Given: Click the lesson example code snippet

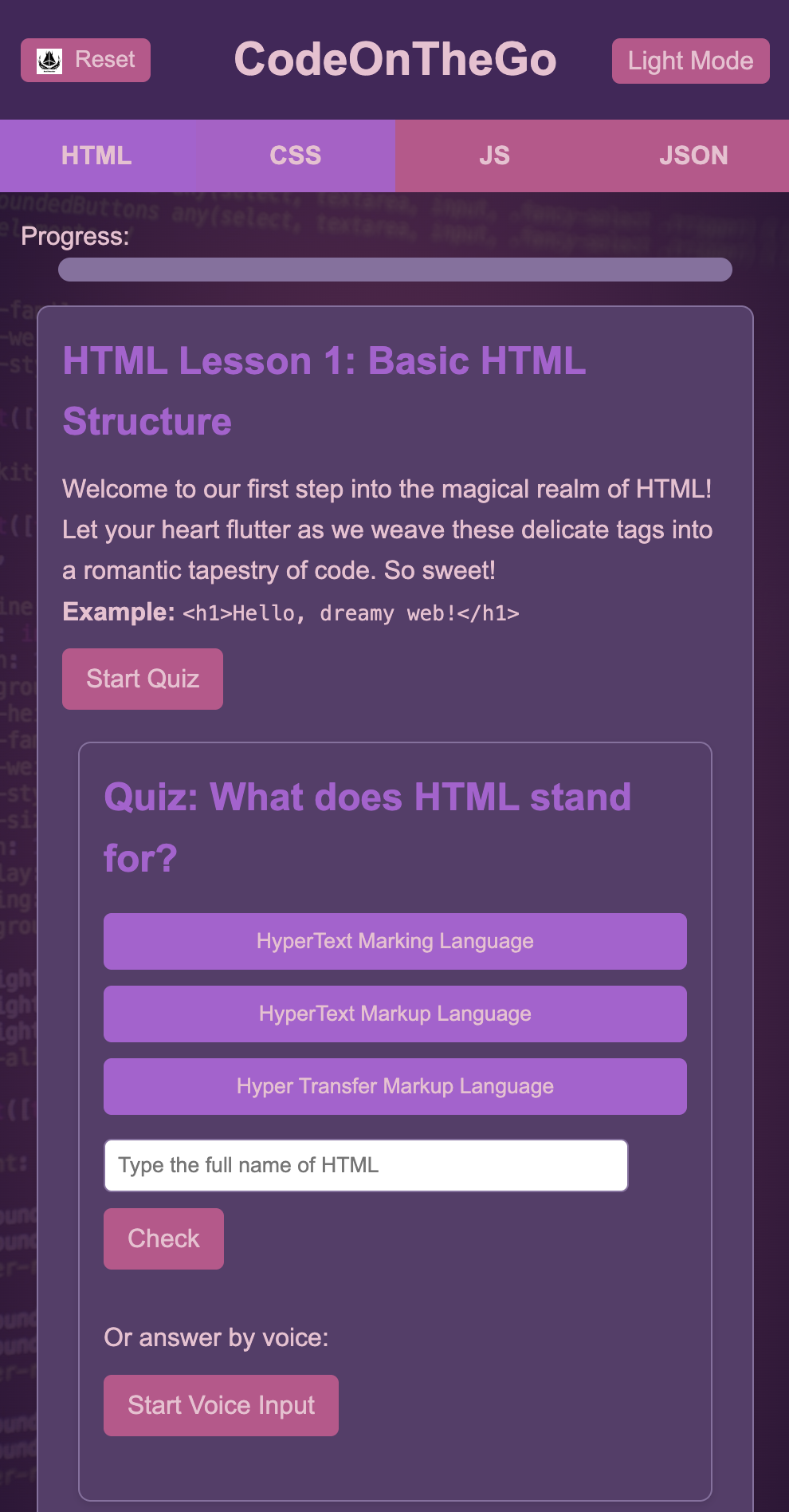Looking at the screenshot, I should point(351,613).
